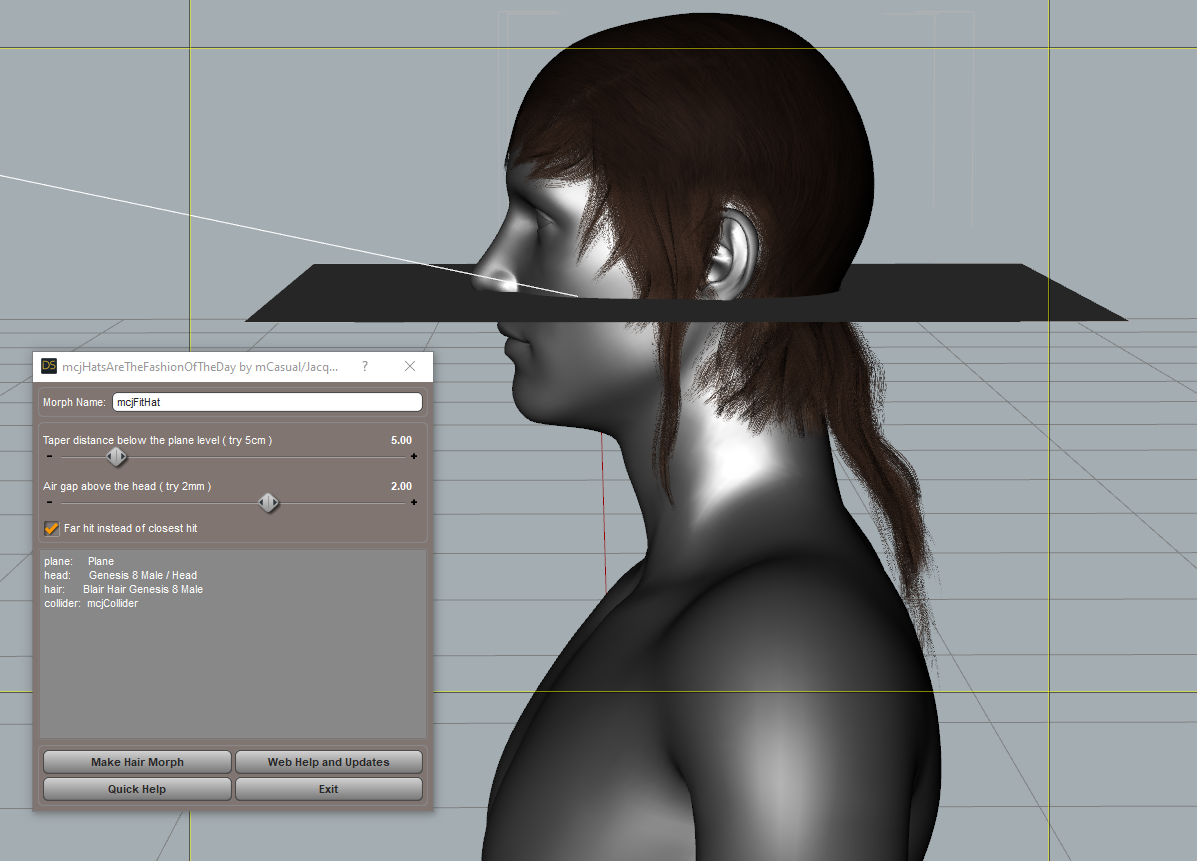Click the Make Hair Morph button
This screenshot has width=1197, height=861.
[137, 762]
